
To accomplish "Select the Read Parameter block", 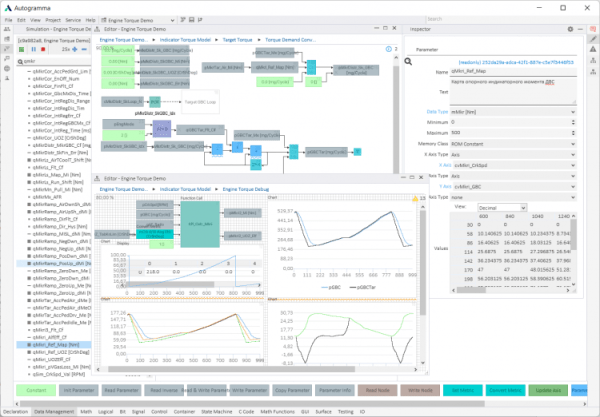I will click(121, 390).
